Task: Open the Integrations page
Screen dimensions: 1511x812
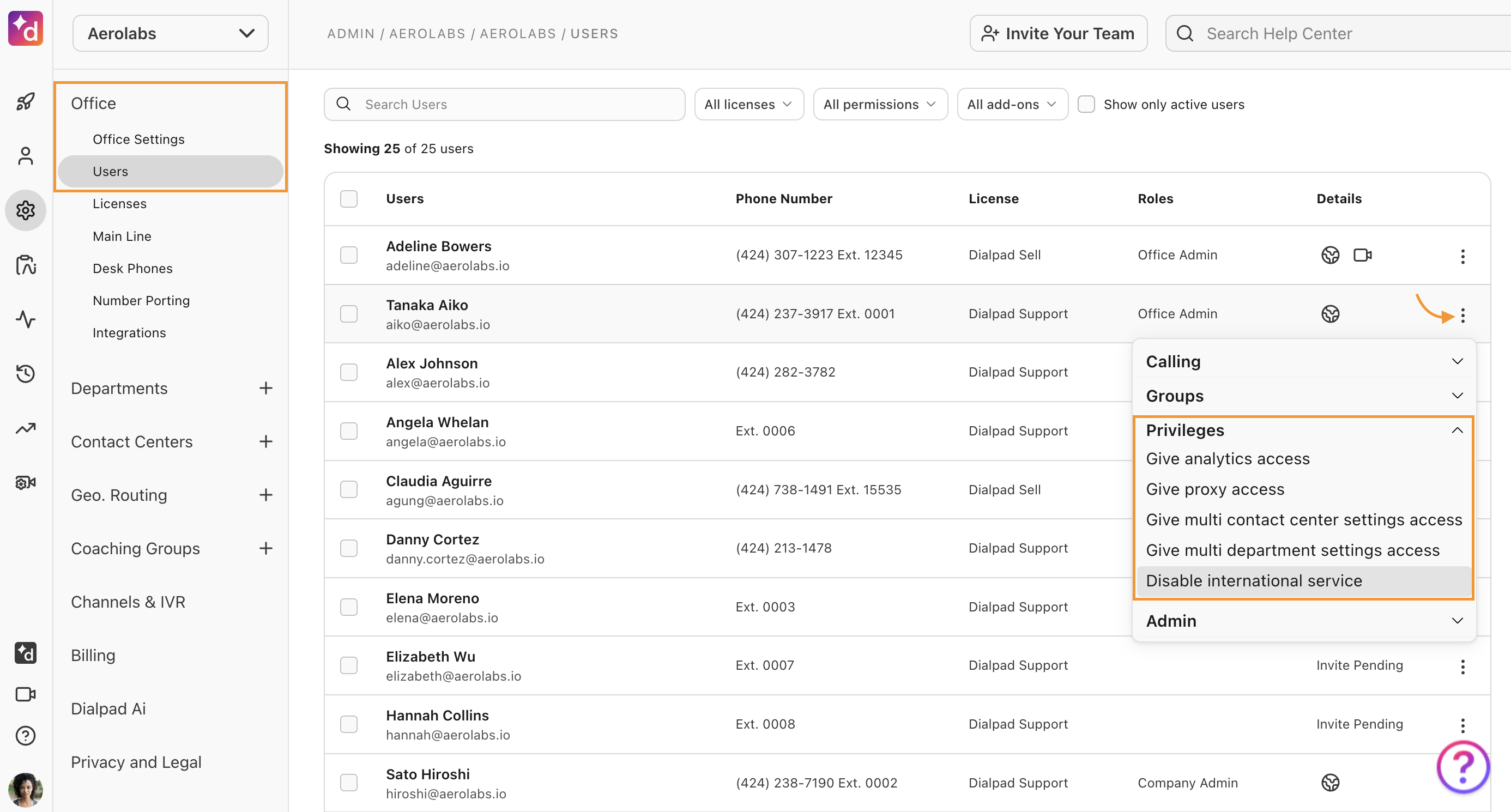Action: click(x=129, y=332)
